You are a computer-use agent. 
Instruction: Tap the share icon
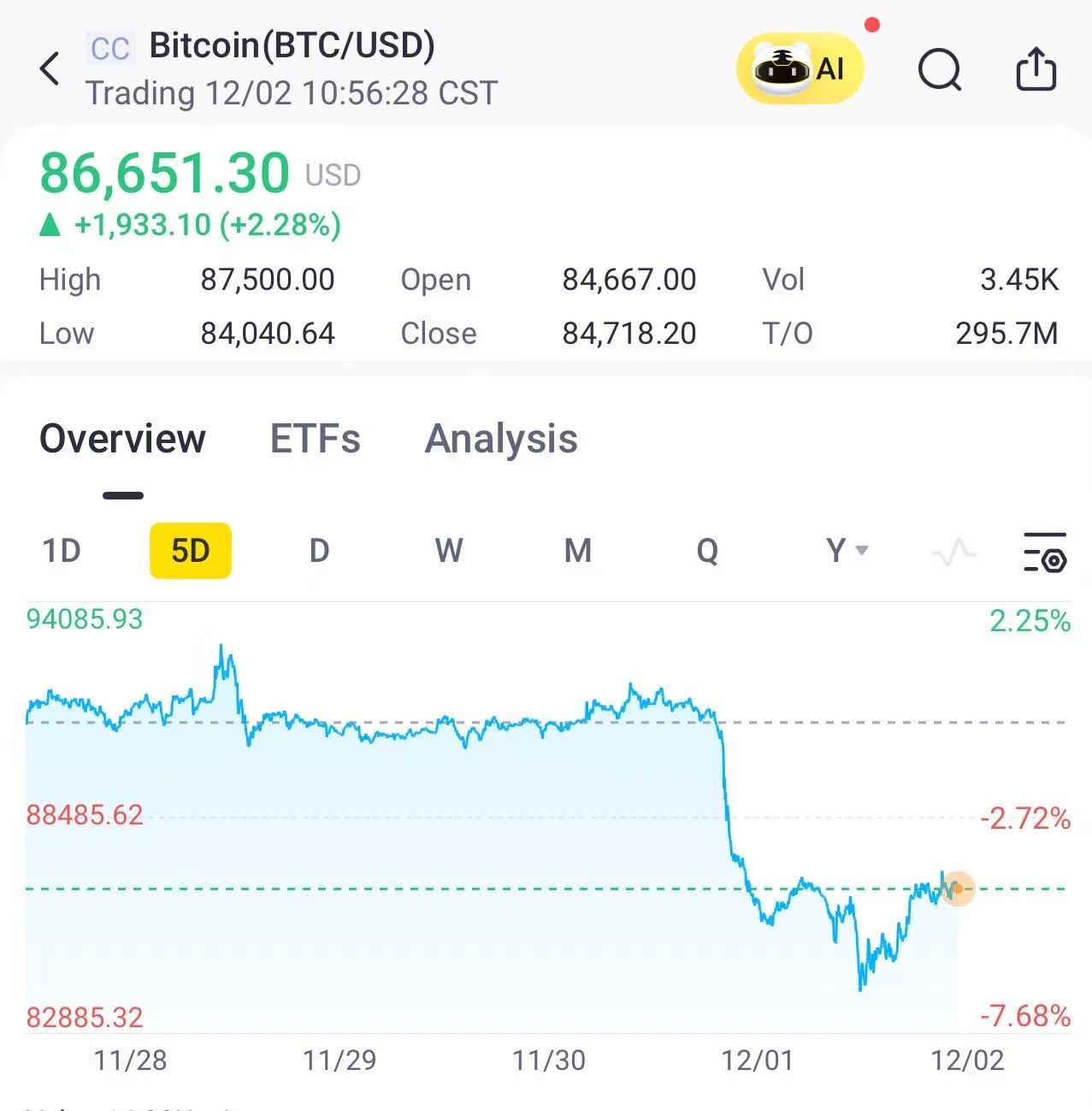(1036, 69)
